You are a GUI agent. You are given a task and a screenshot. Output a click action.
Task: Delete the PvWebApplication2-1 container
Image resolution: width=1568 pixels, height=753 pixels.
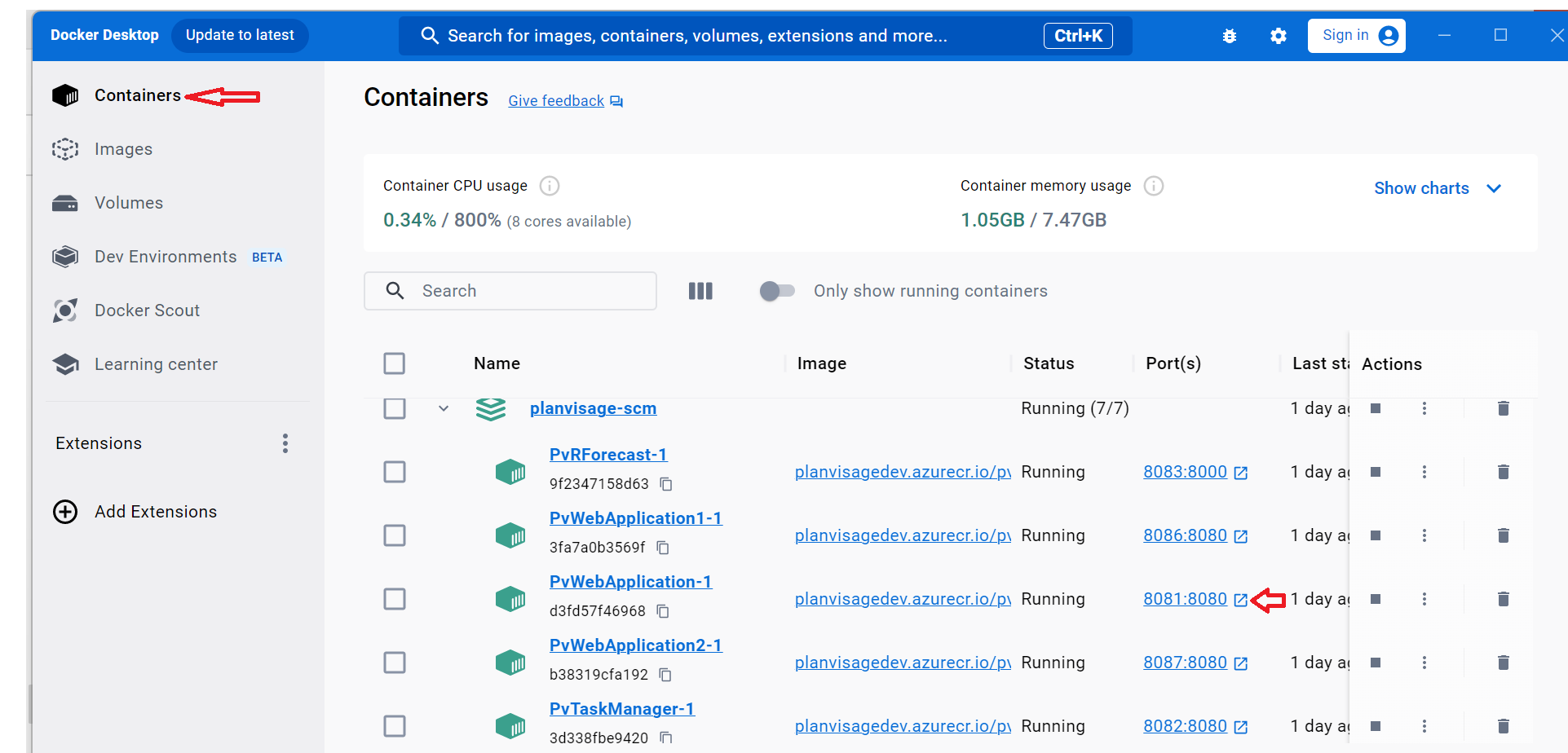[x=1504, y=663]
